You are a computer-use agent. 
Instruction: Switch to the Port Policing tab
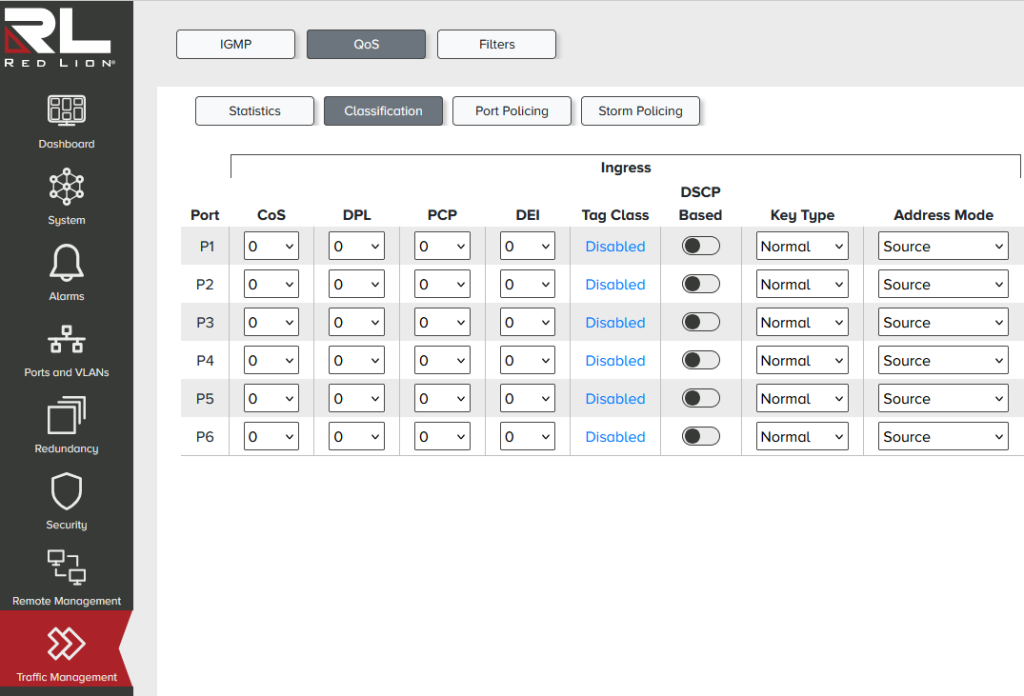coord(511,111)
